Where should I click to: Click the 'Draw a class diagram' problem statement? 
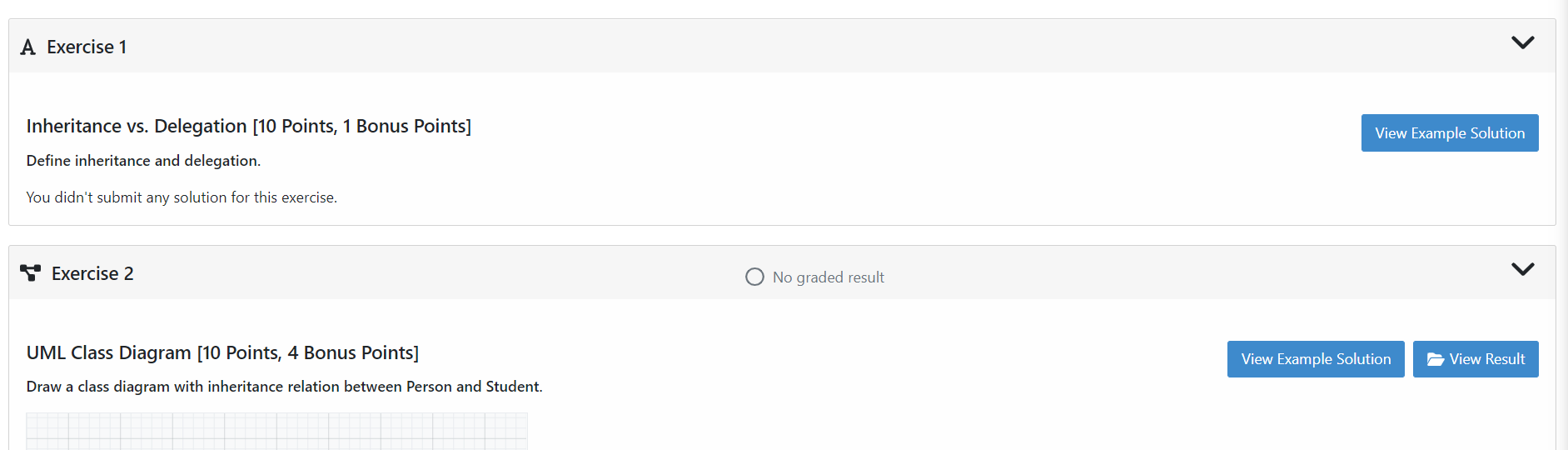(x=284, y=387)
